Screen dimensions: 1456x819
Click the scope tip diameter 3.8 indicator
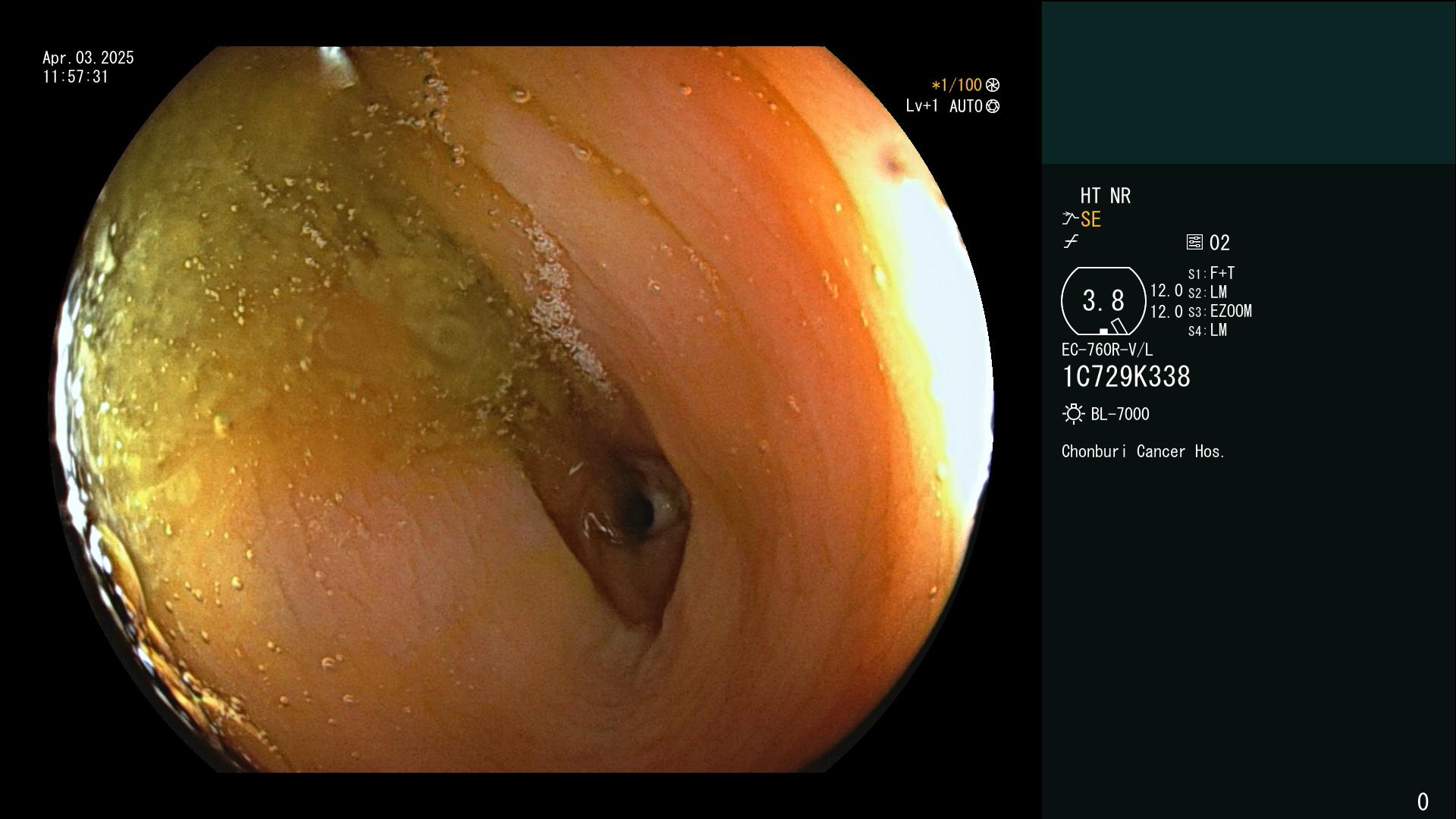point(1103,301)
